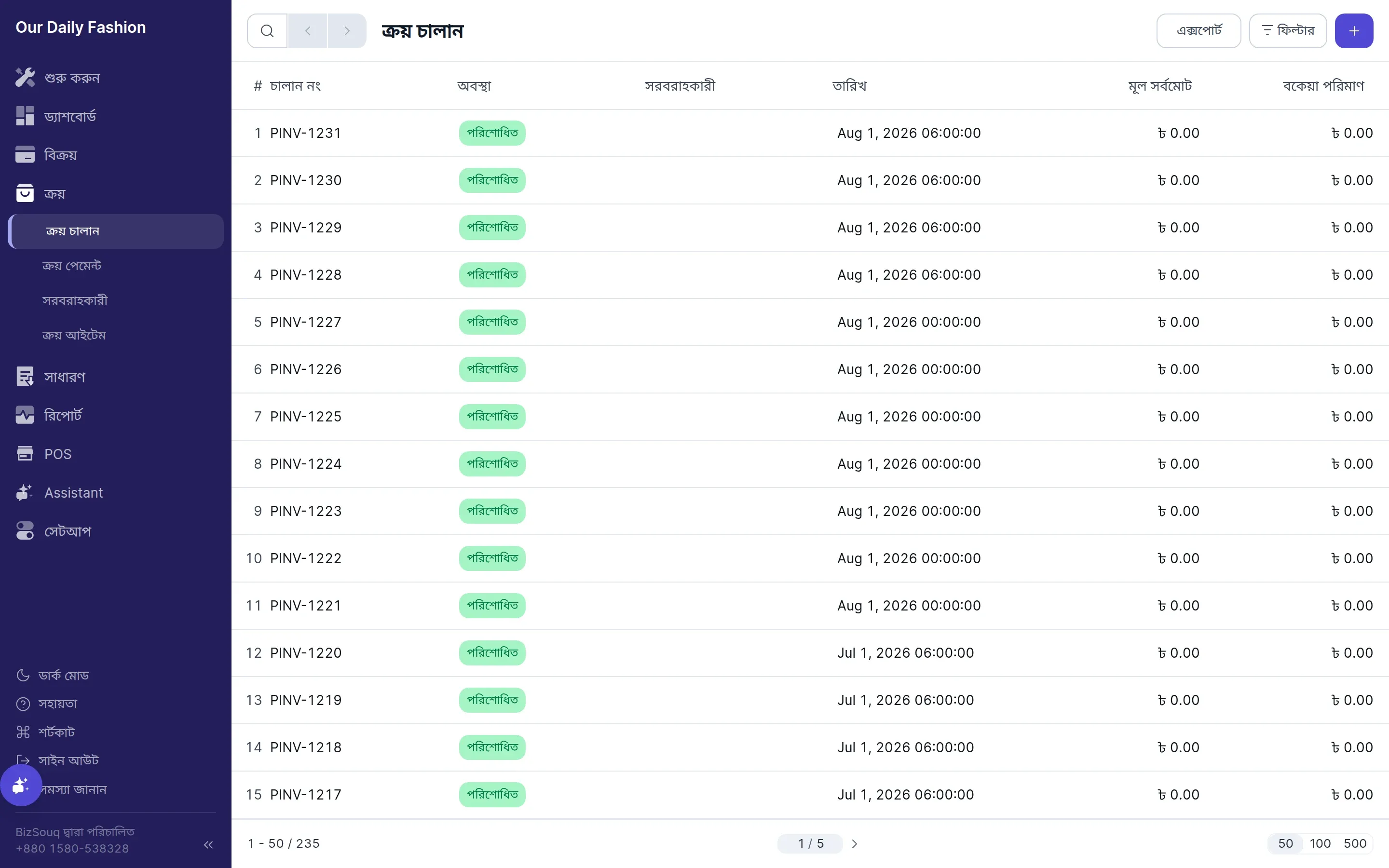Open the ফিল্টার filter button

[1288, 31]
